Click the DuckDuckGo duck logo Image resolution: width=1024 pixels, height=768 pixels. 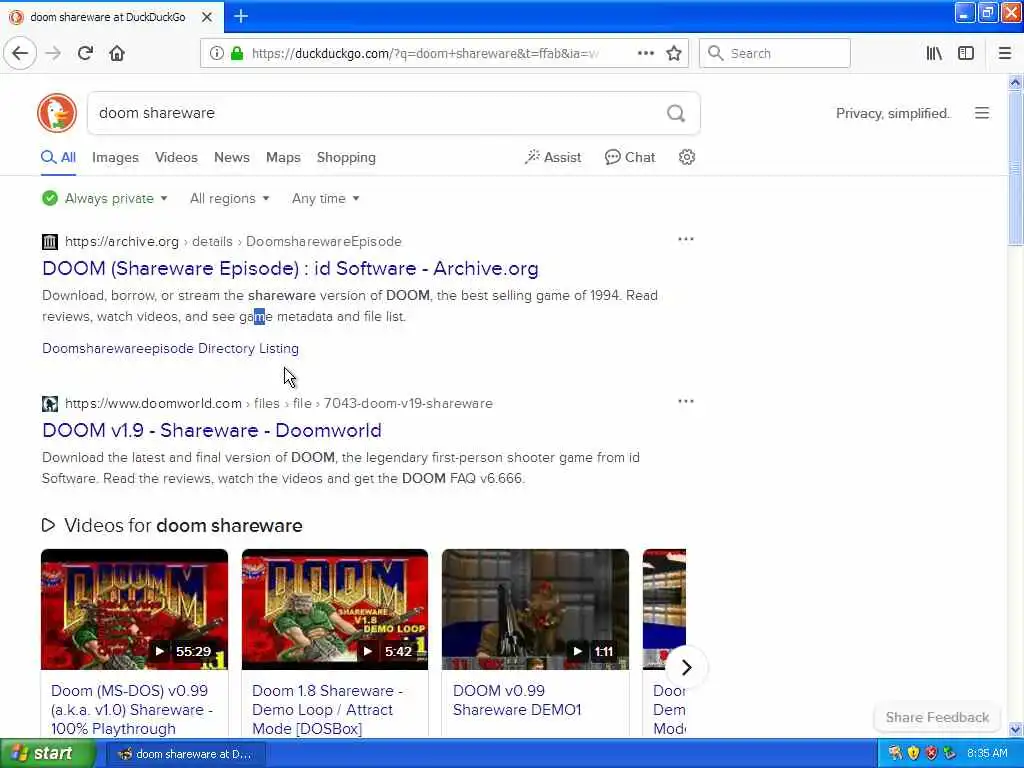click(x=57, y=113)
